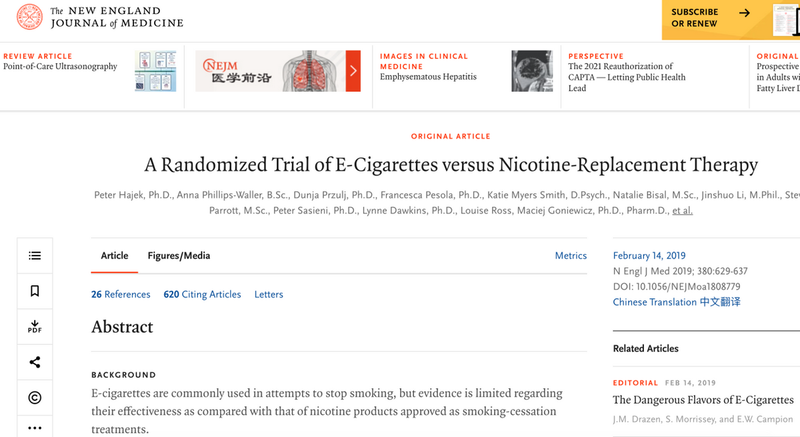This screenshot has height=437, width=800.
Task: View the 26 References link
Action: (121, 294)
